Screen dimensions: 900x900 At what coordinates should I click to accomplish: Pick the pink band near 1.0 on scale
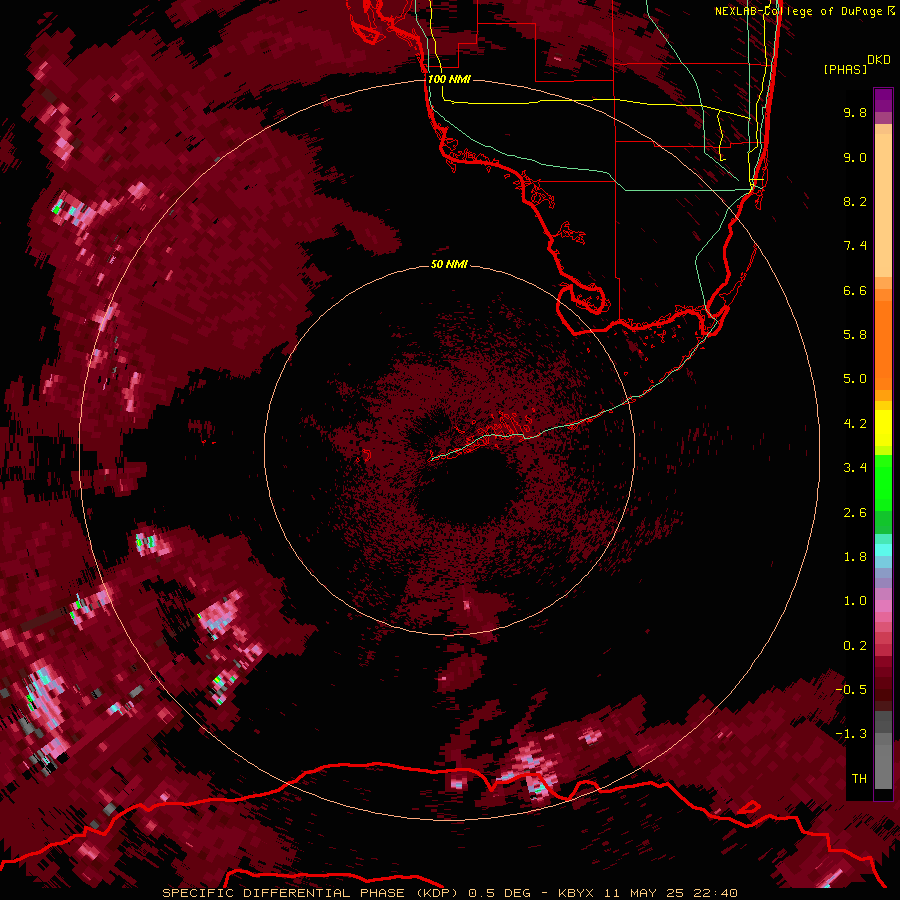pyautogui.click(x=883, y=606)
